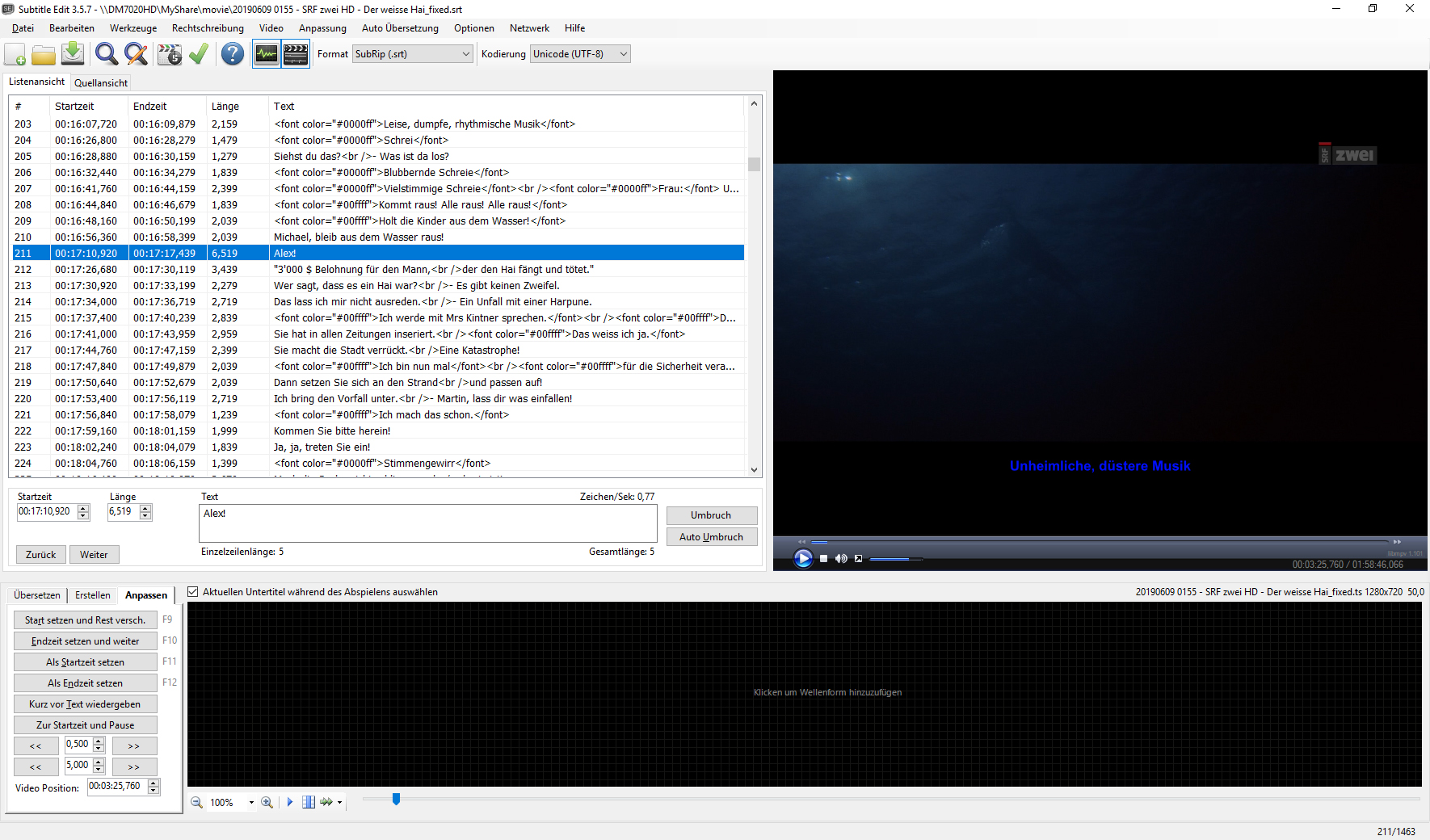Stop video playback

click(823, 558)
